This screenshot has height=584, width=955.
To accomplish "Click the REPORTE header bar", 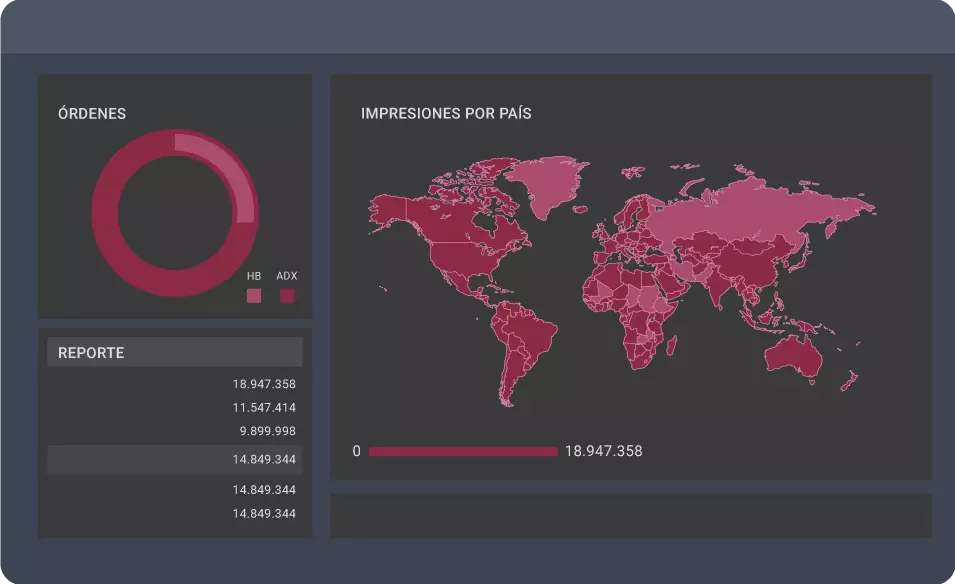I will [174, 352].
